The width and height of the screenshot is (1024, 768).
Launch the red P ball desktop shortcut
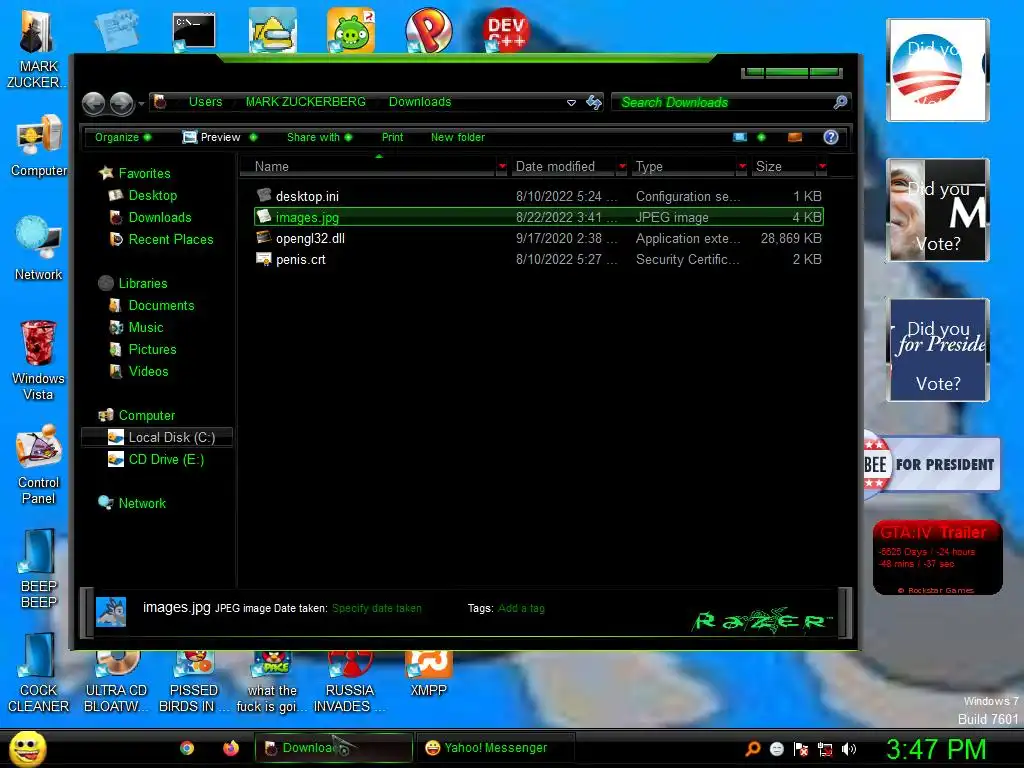428,30
